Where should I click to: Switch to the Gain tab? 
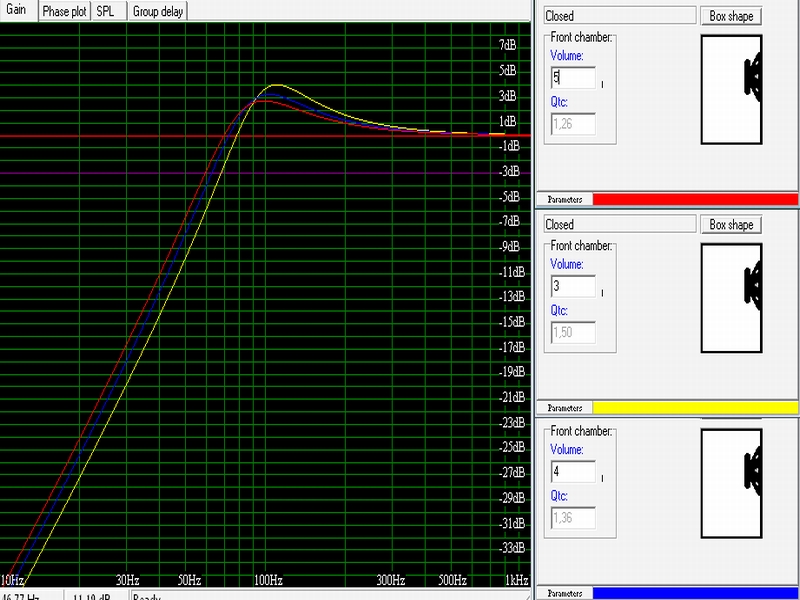(17, 11)
